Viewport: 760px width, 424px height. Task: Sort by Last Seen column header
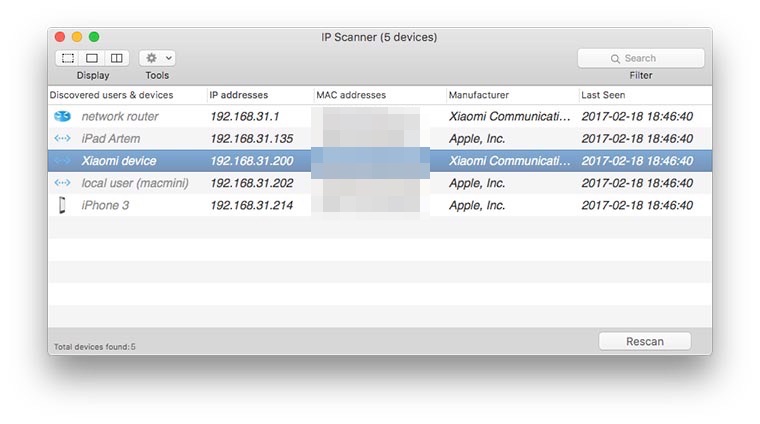pos(603,95)
